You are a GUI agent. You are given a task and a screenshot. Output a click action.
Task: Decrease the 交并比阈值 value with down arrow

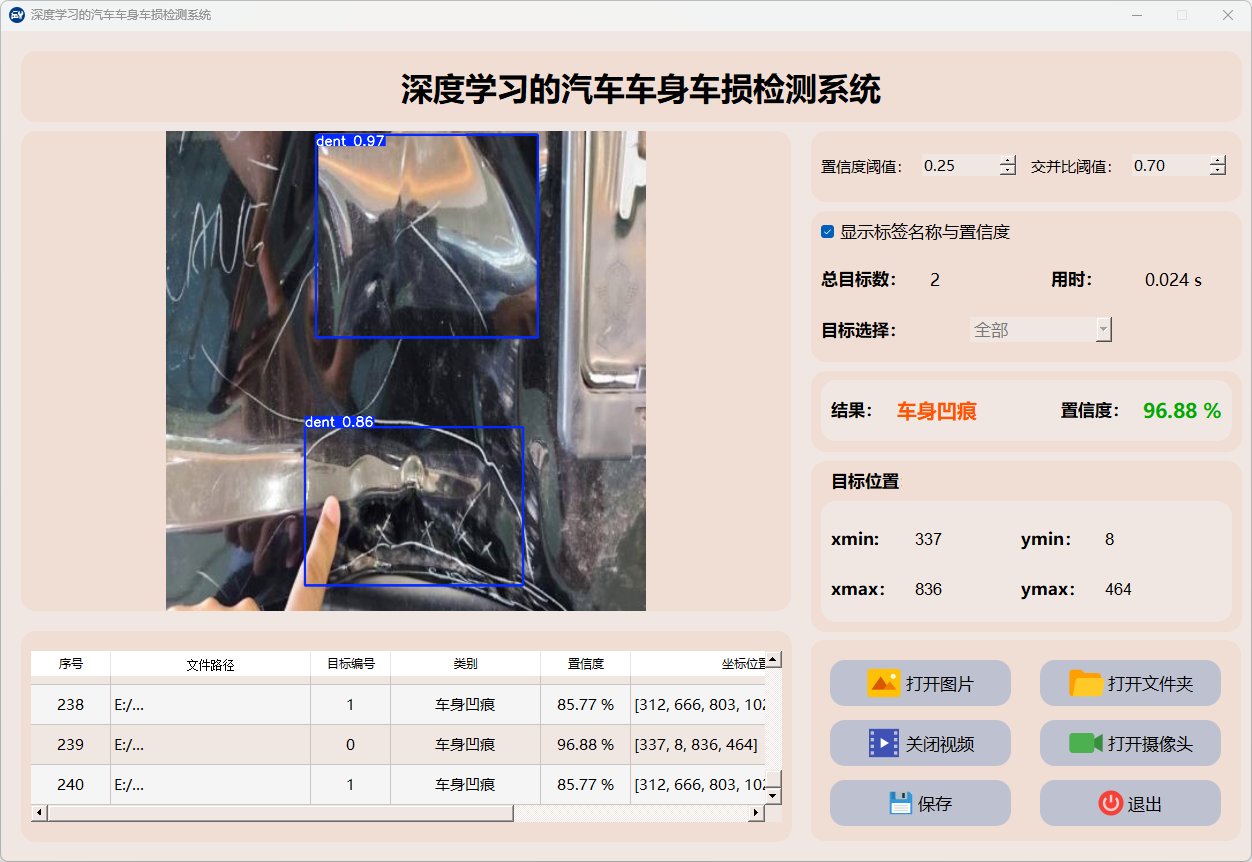(1217, 171)
